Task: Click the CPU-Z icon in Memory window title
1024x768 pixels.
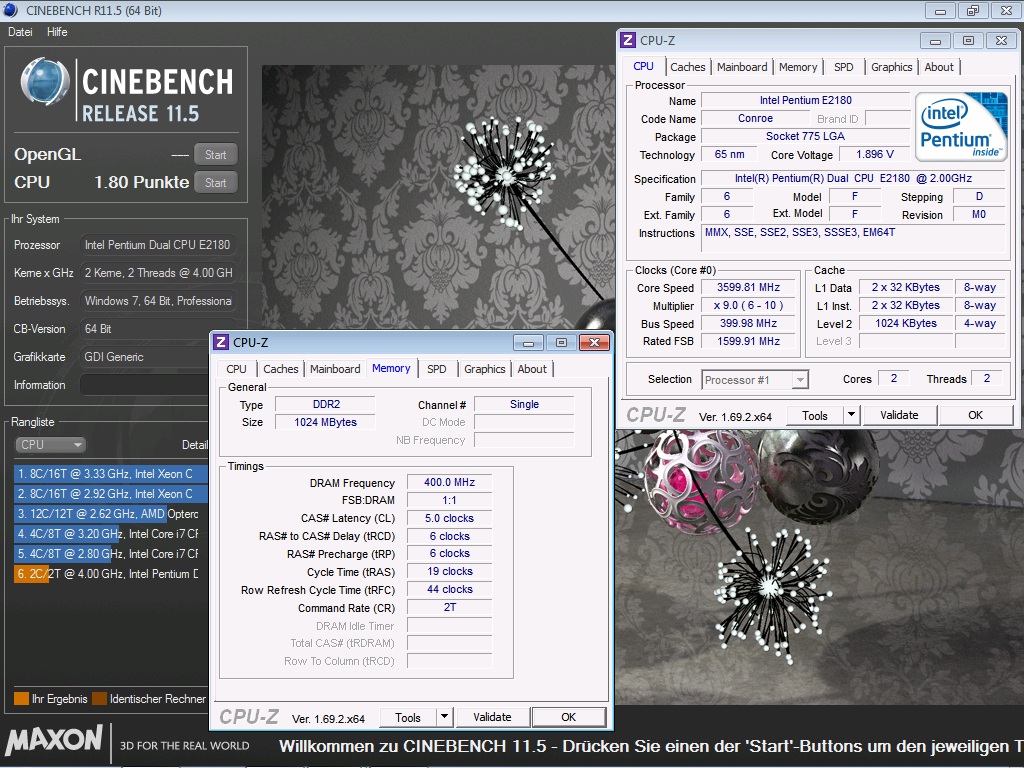Action: [x=221, y=342]
